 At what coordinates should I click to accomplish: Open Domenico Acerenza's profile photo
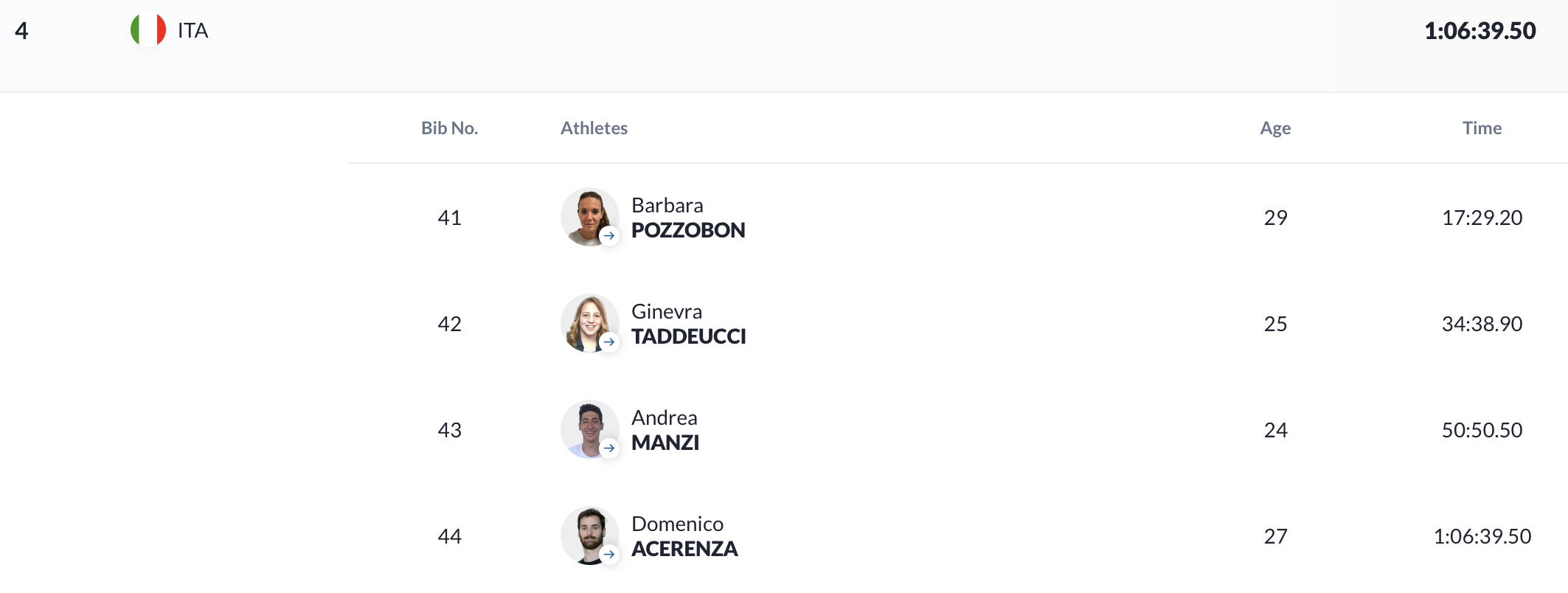(589, 535)
